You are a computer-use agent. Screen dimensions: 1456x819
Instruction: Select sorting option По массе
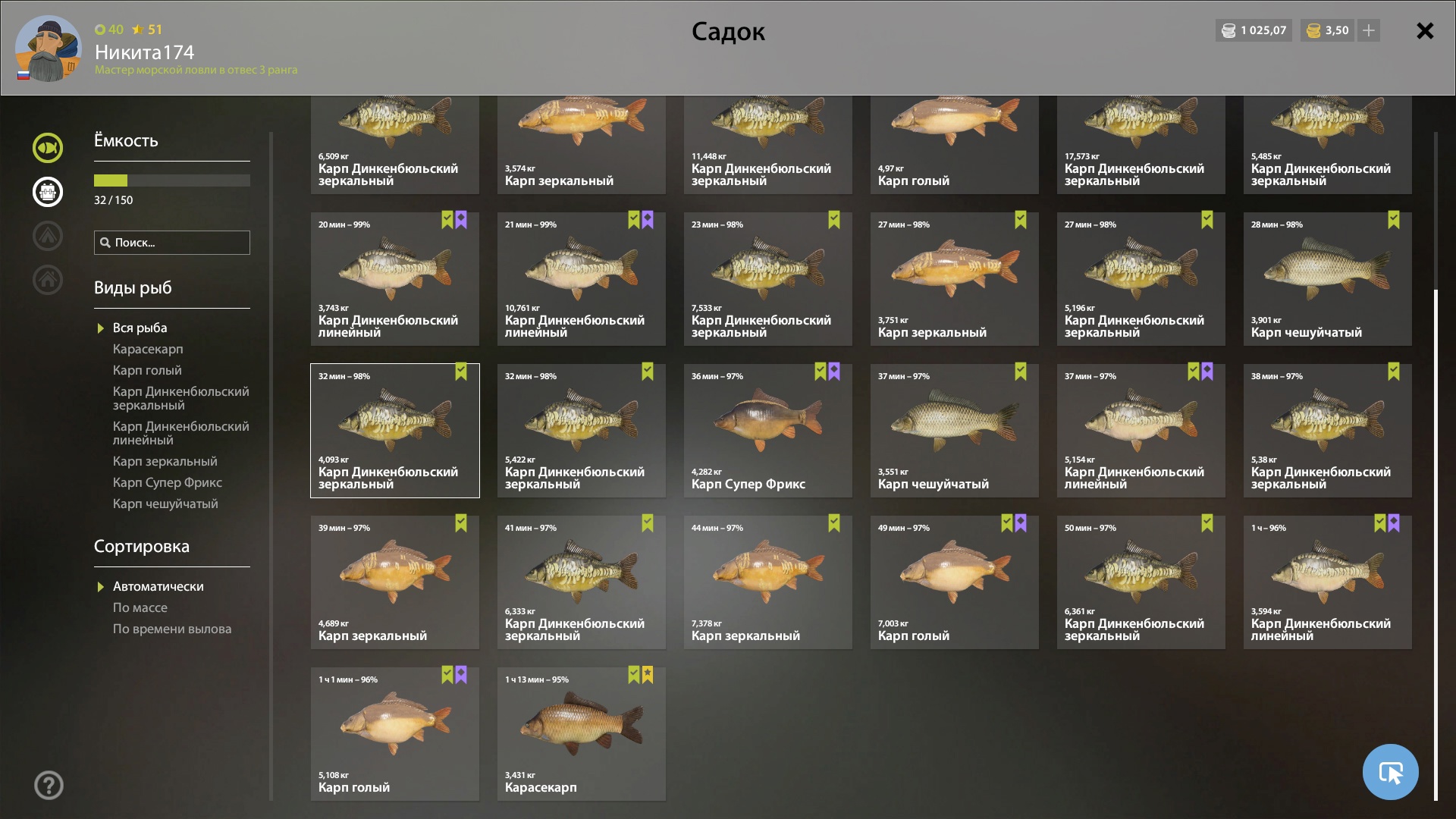point(140,607)
